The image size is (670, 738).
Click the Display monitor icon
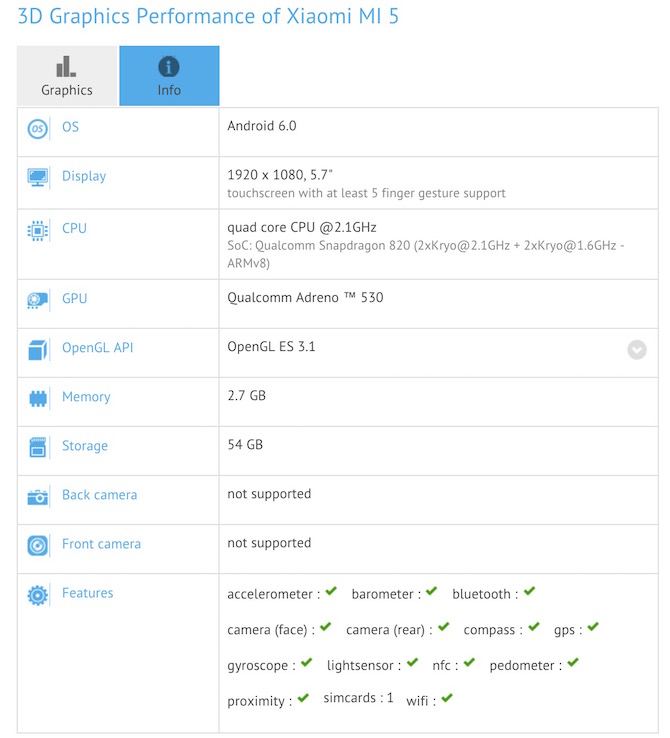pyautogui.click(x=38, y=177)
